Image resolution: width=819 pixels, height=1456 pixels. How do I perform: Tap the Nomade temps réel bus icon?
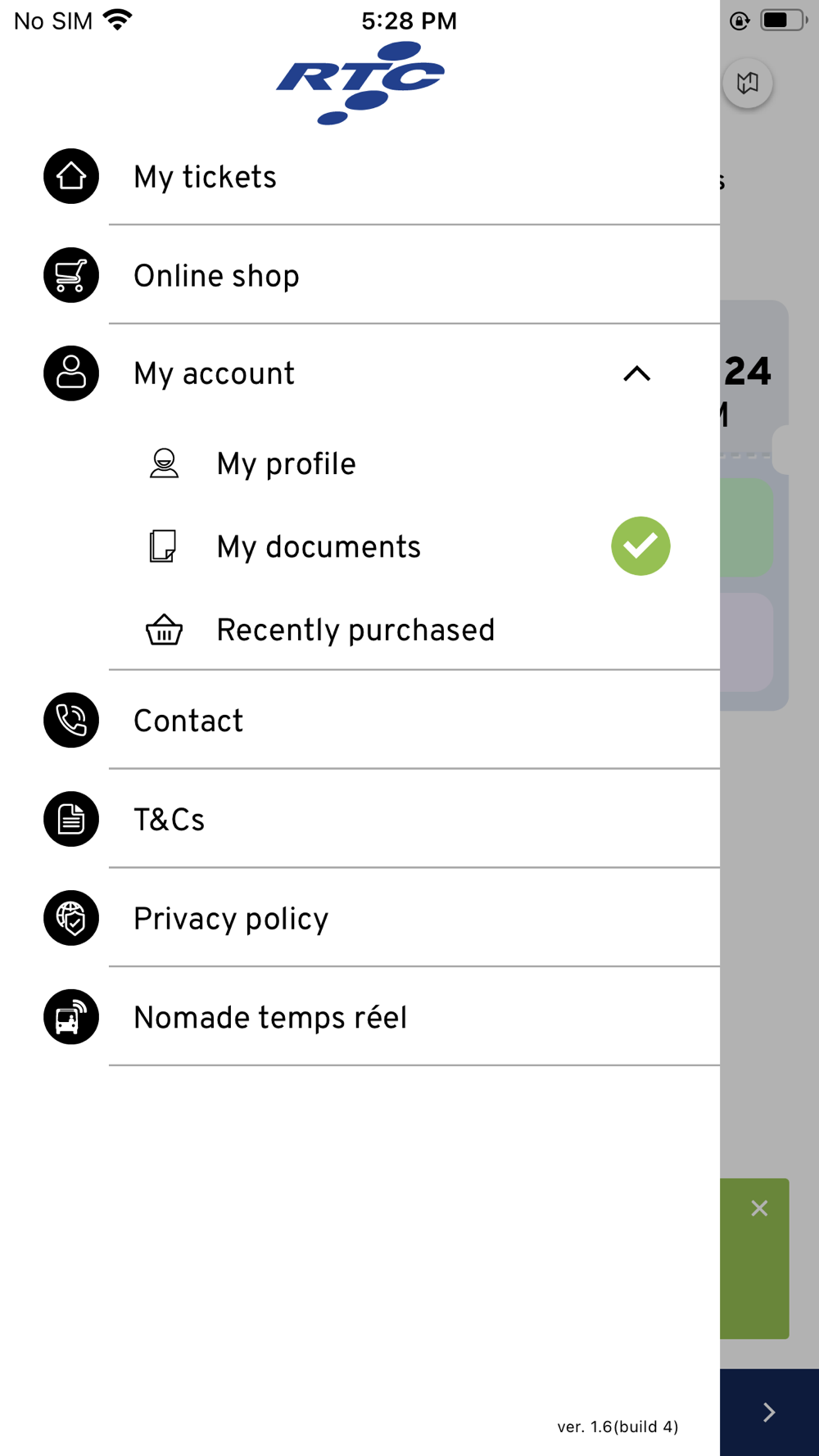[71, 1017]
